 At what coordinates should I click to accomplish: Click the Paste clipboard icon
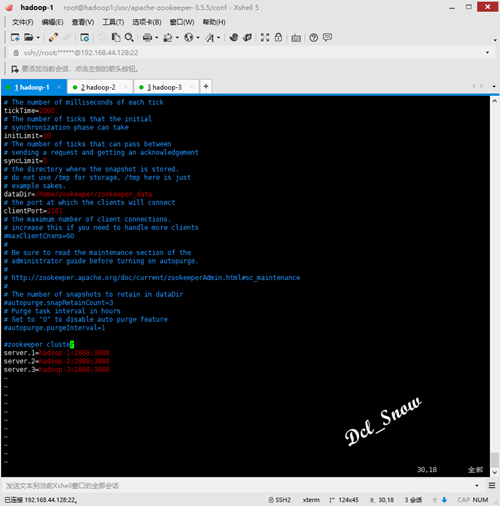[x=116, y=37]
